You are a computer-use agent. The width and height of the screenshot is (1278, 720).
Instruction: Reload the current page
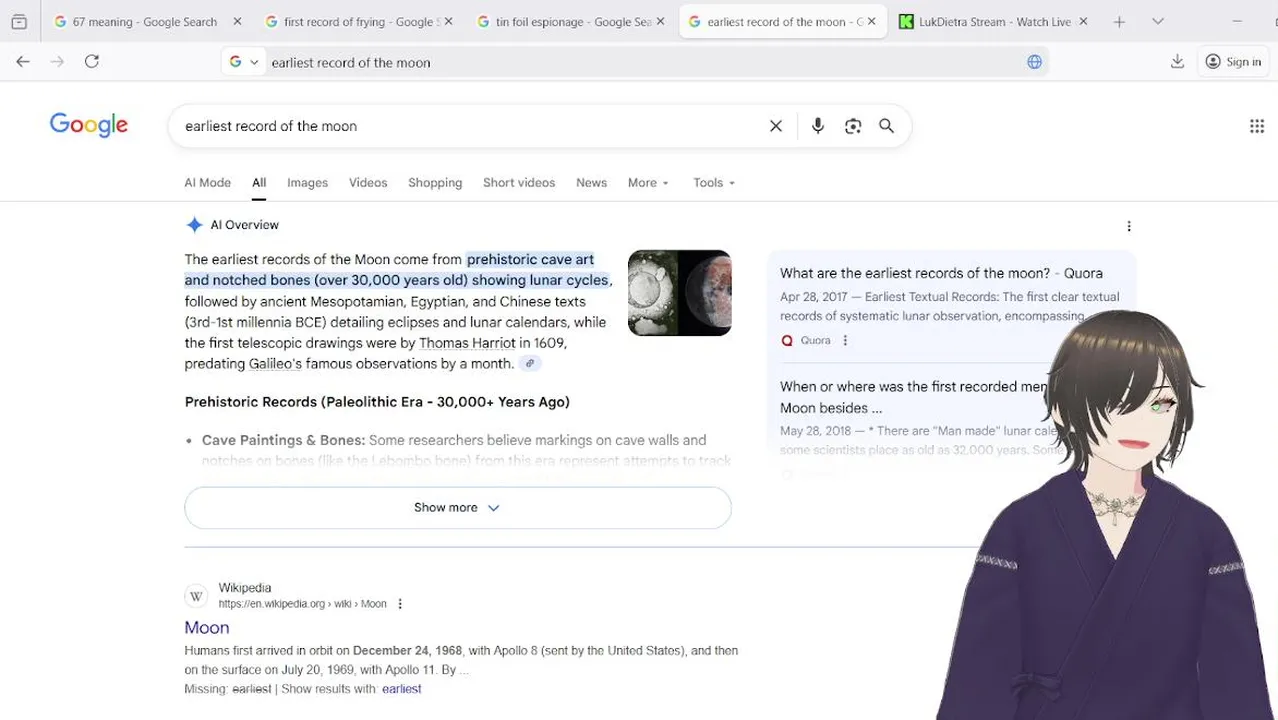pyautogui.click(x=92, y=62)
